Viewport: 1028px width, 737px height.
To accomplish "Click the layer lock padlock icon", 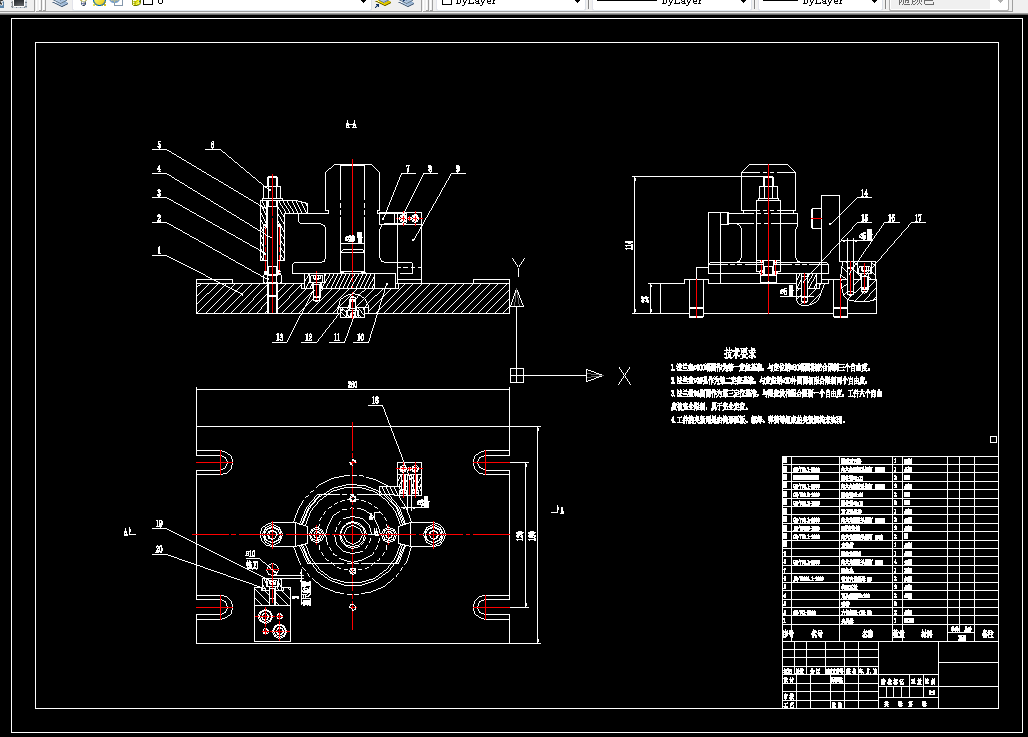I will 136,2.
